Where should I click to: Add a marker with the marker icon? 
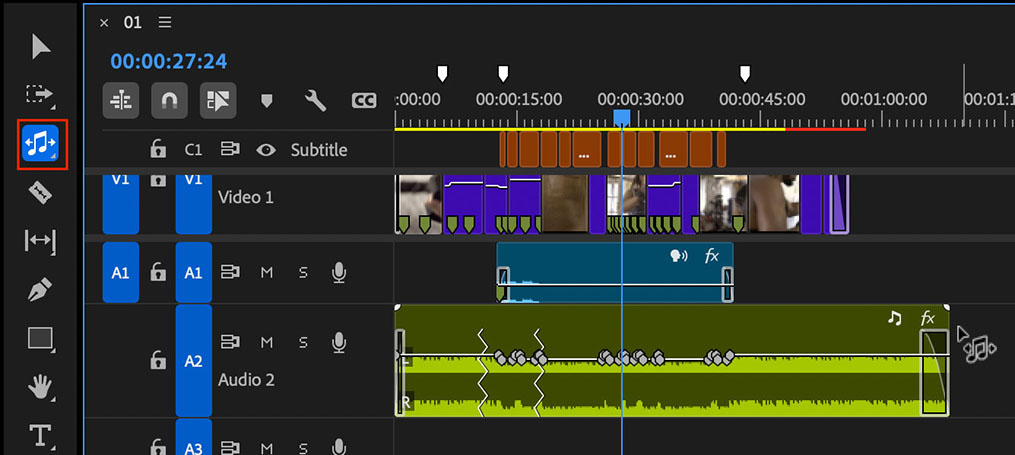(x=266, y=100)
